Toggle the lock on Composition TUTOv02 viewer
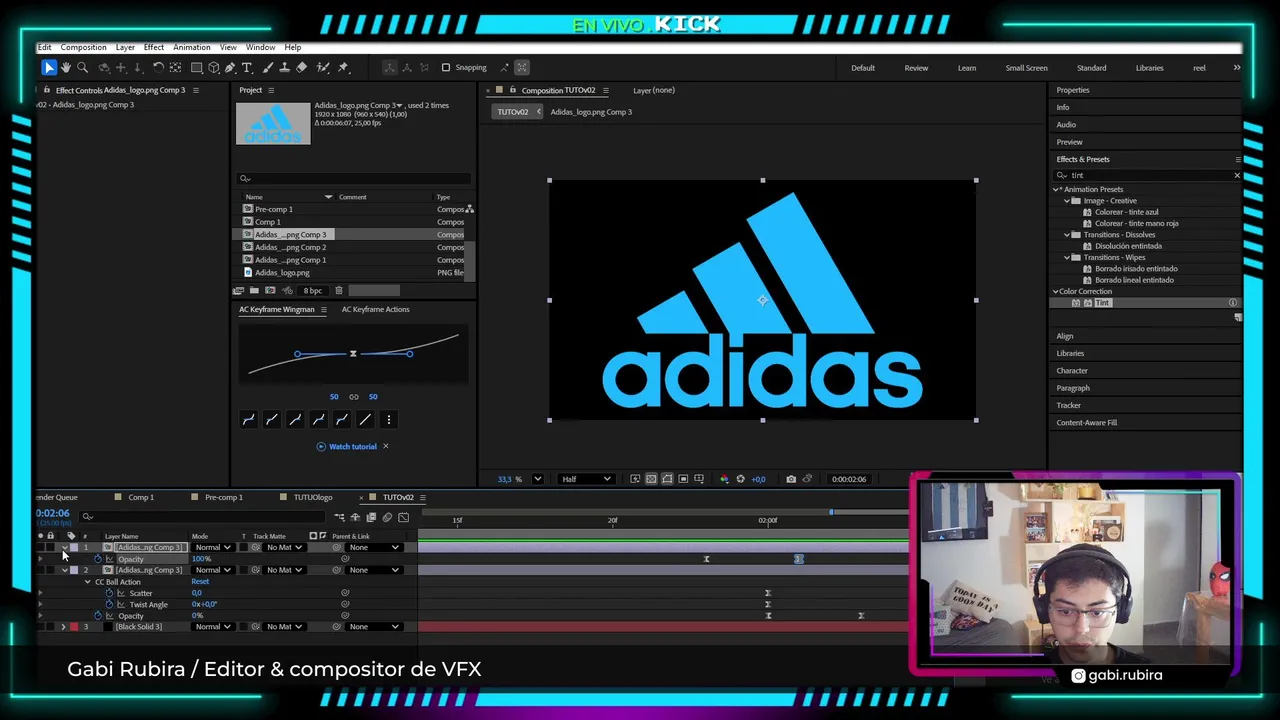 tap(513, 90)
